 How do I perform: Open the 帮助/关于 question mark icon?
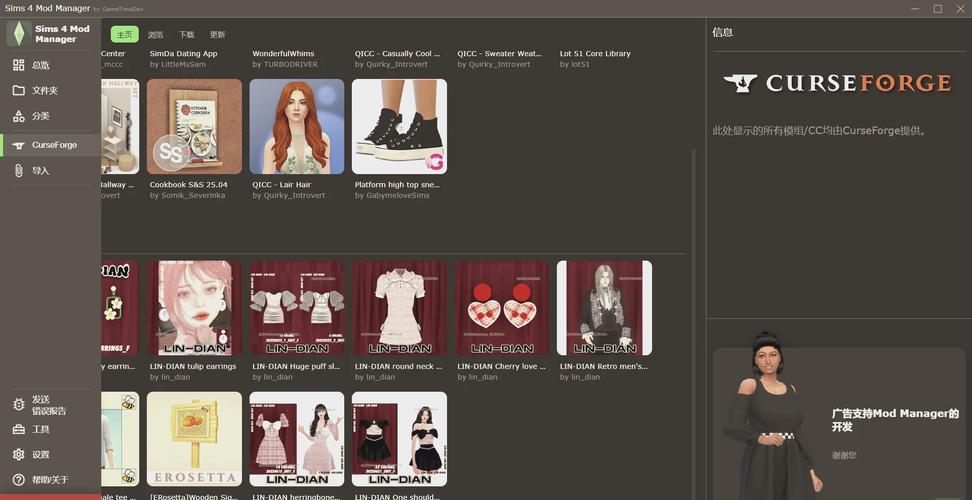pos(19,480)
